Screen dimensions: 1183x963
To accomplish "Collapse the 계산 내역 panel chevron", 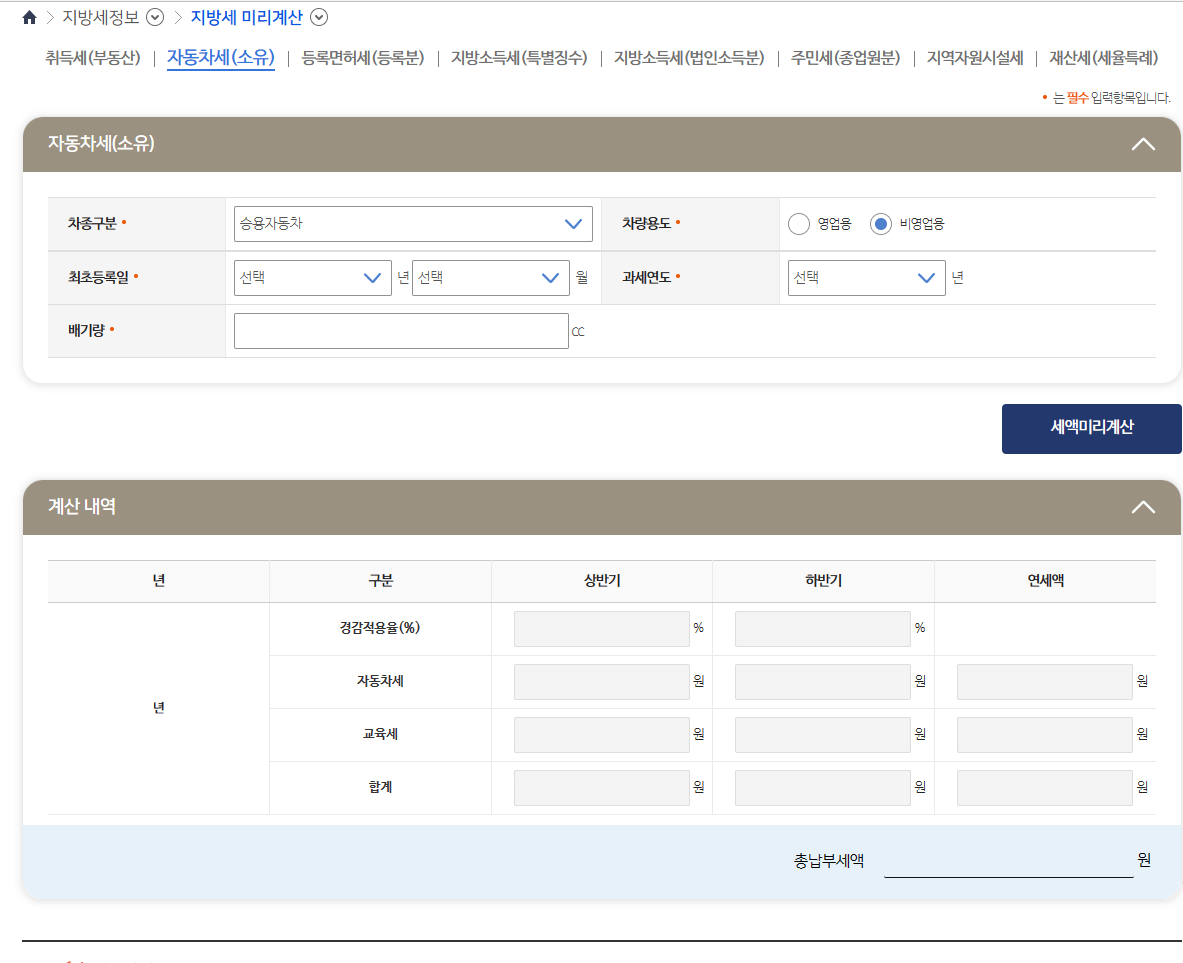I will (x=1143, y=507).
